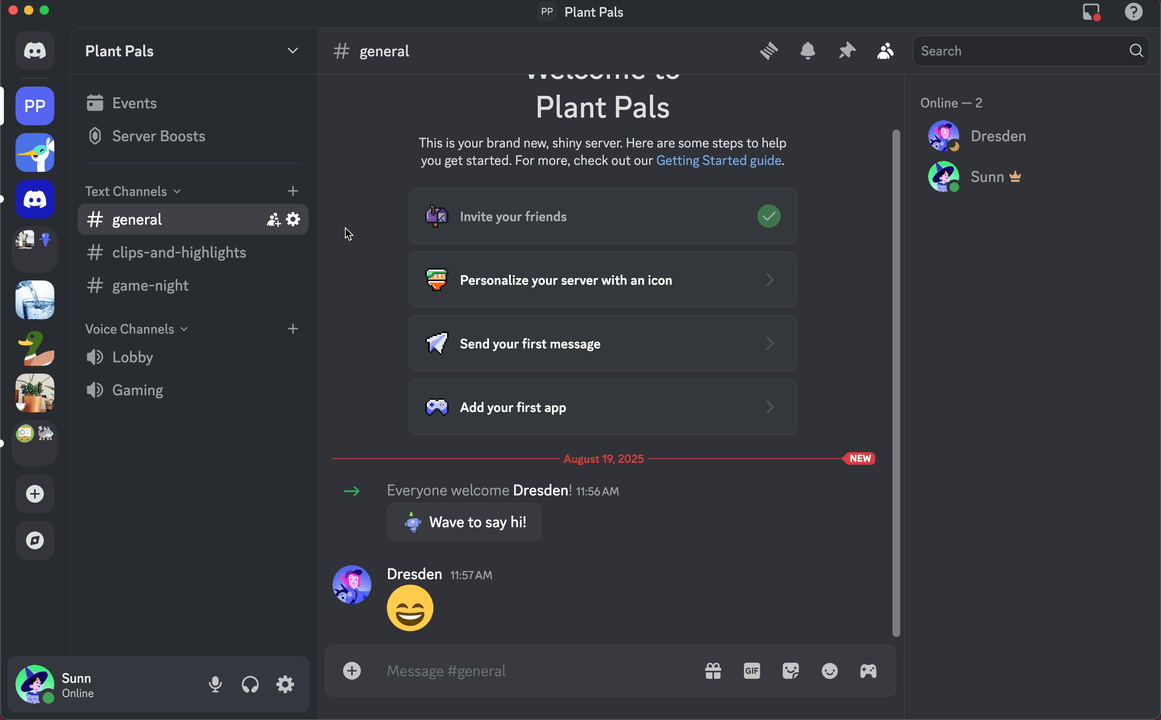Expand Plant Pals server dropdown menu
The image size is (1161, 720).
[x=292, y=51]
